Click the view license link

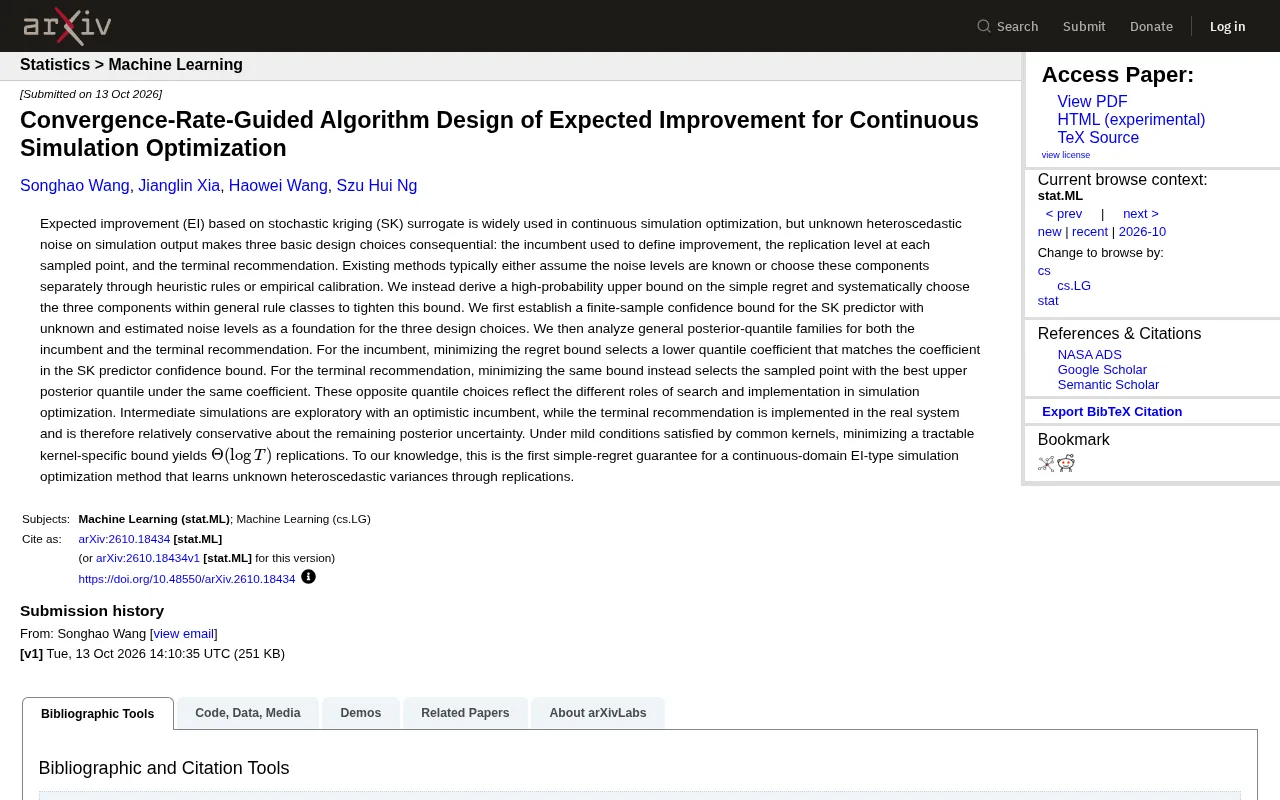(x=1065, y=155)
